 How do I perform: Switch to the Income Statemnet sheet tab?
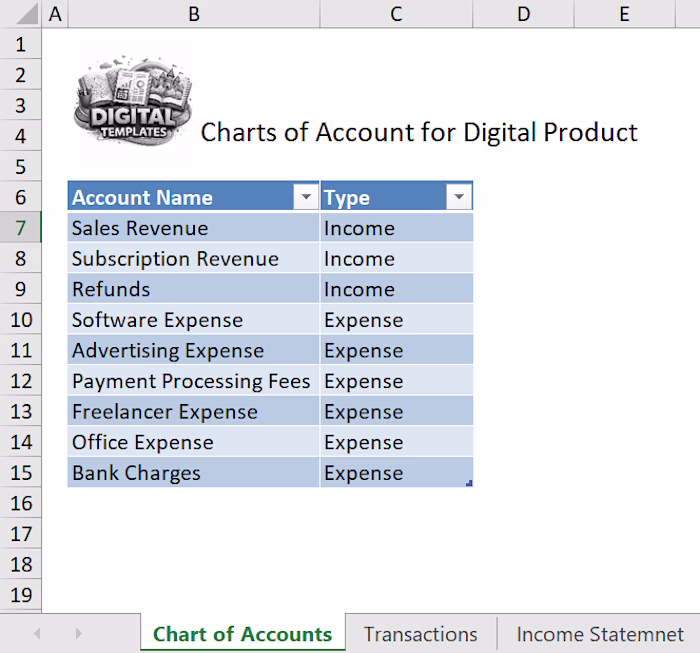600,634
